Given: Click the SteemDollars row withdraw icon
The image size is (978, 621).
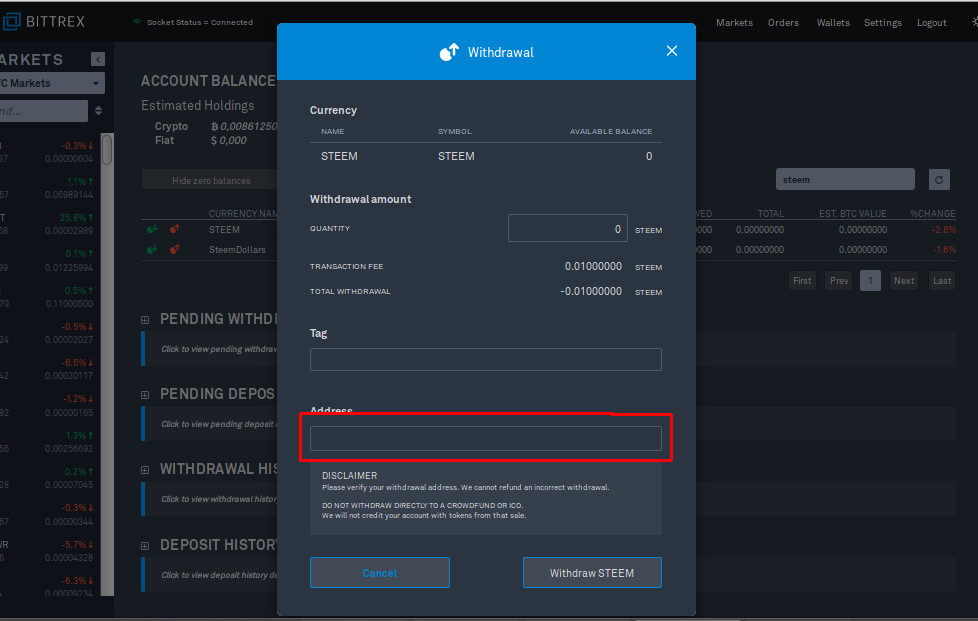Looking at the screenshot, I should pyautogui.click(x=175, y=249).
